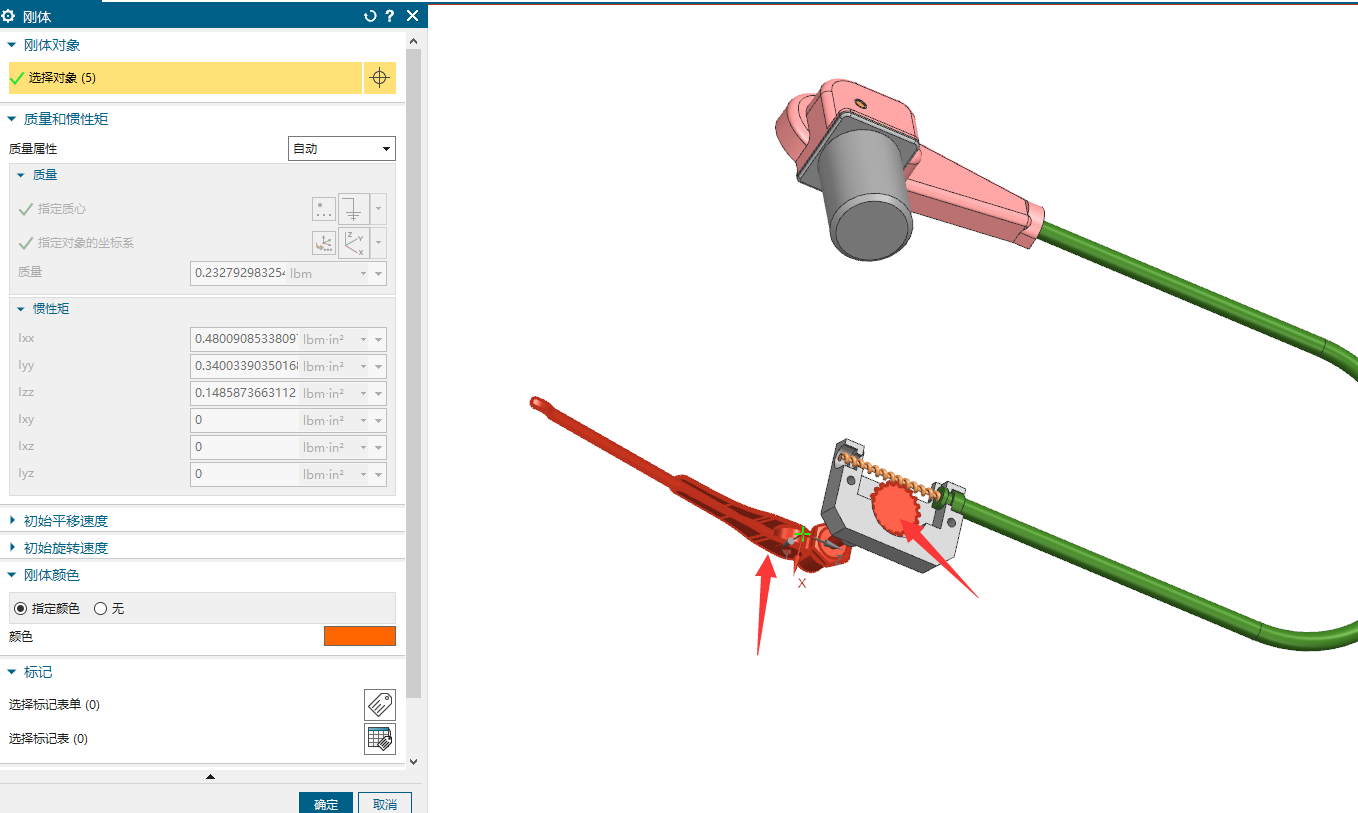Open the 质量属性 dropdown showing 自动

click(342, 149)
